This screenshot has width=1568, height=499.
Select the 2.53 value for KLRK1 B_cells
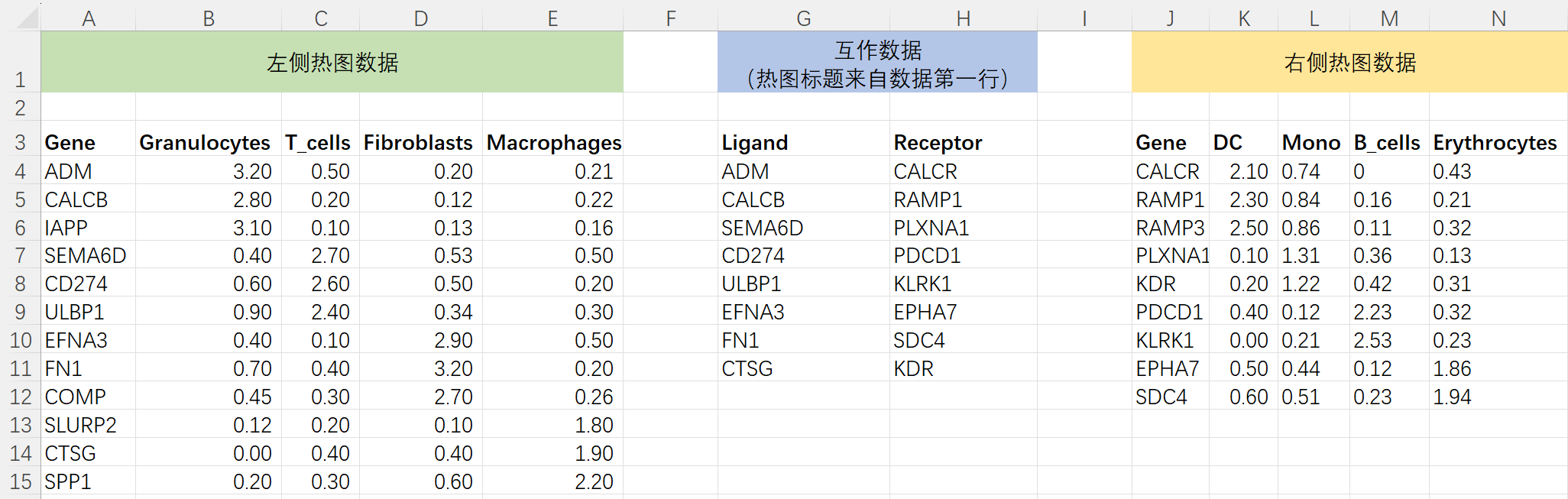coord(1388,340)
